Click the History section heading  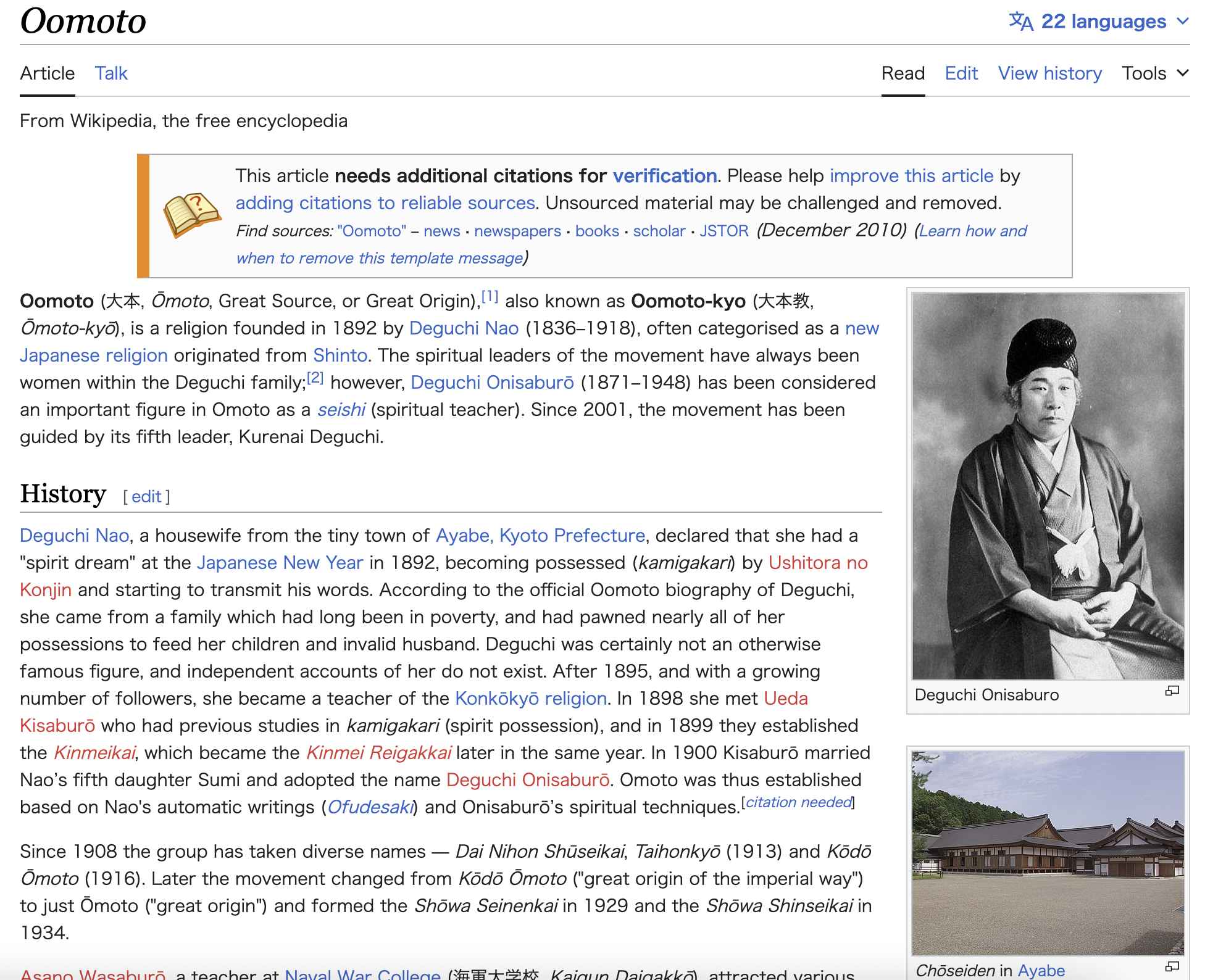[63, 494]
